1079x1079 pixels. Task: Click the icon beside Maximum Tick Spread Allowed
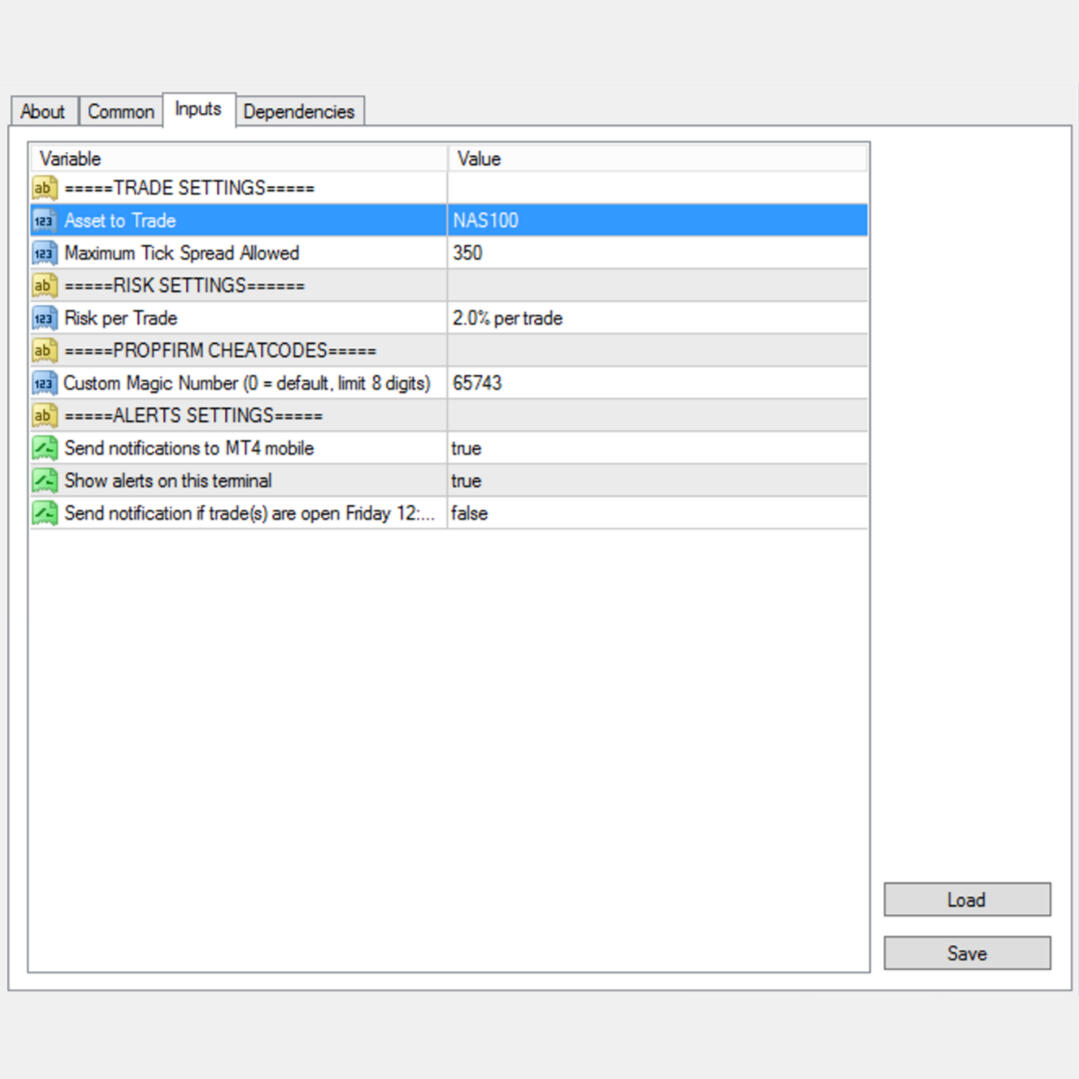coord(44,253)
